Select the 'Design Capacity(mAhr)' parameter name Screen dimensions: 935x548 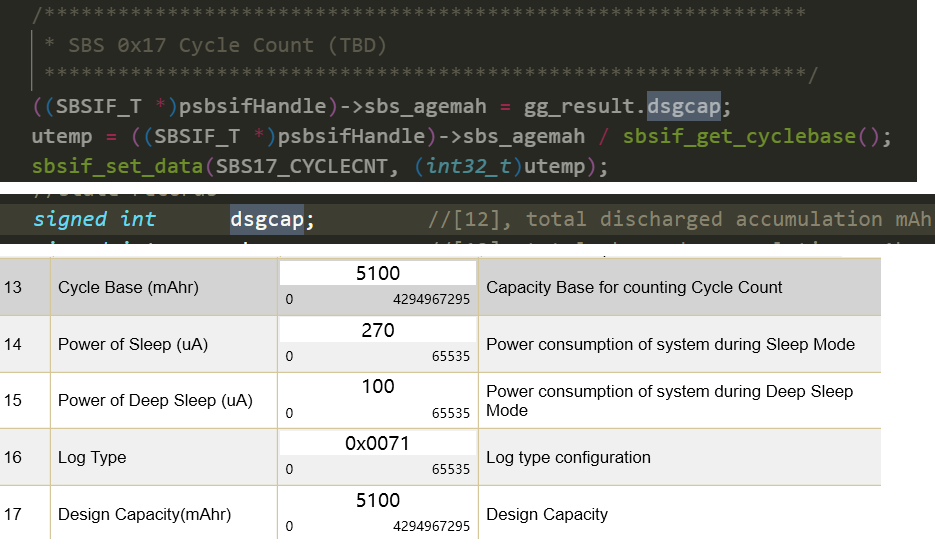coord(144,514)
